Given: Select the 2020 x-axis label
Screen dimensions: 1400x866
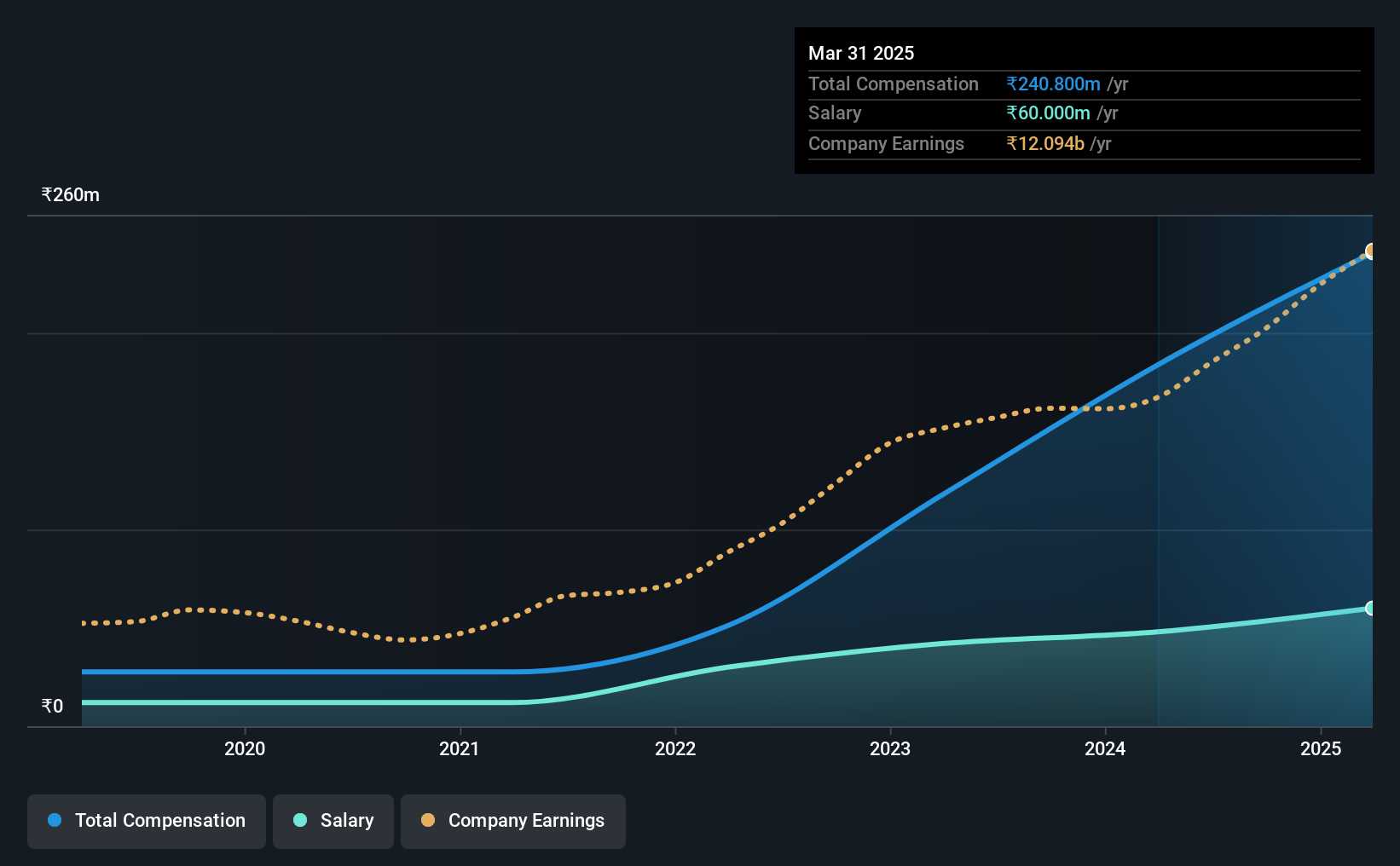Looking at the screenshot, I should [245, 748].
